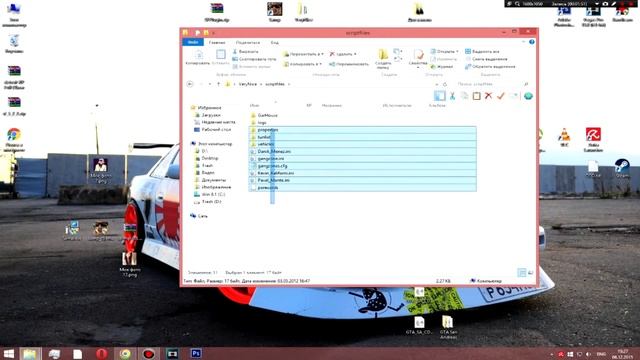Click VeryNice in the address breadcrumb
Screen dimensions: 640x360
pos(248,84)
